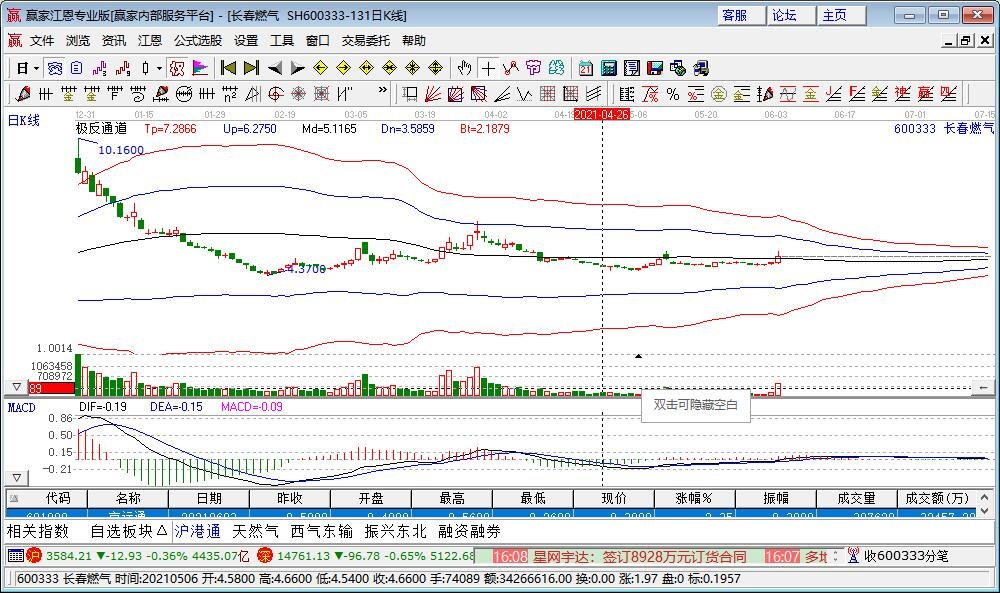Viewport: 1000px width, 593px height.
Task: Toggle the crosshair cursor button
Action: coord(489,68)
